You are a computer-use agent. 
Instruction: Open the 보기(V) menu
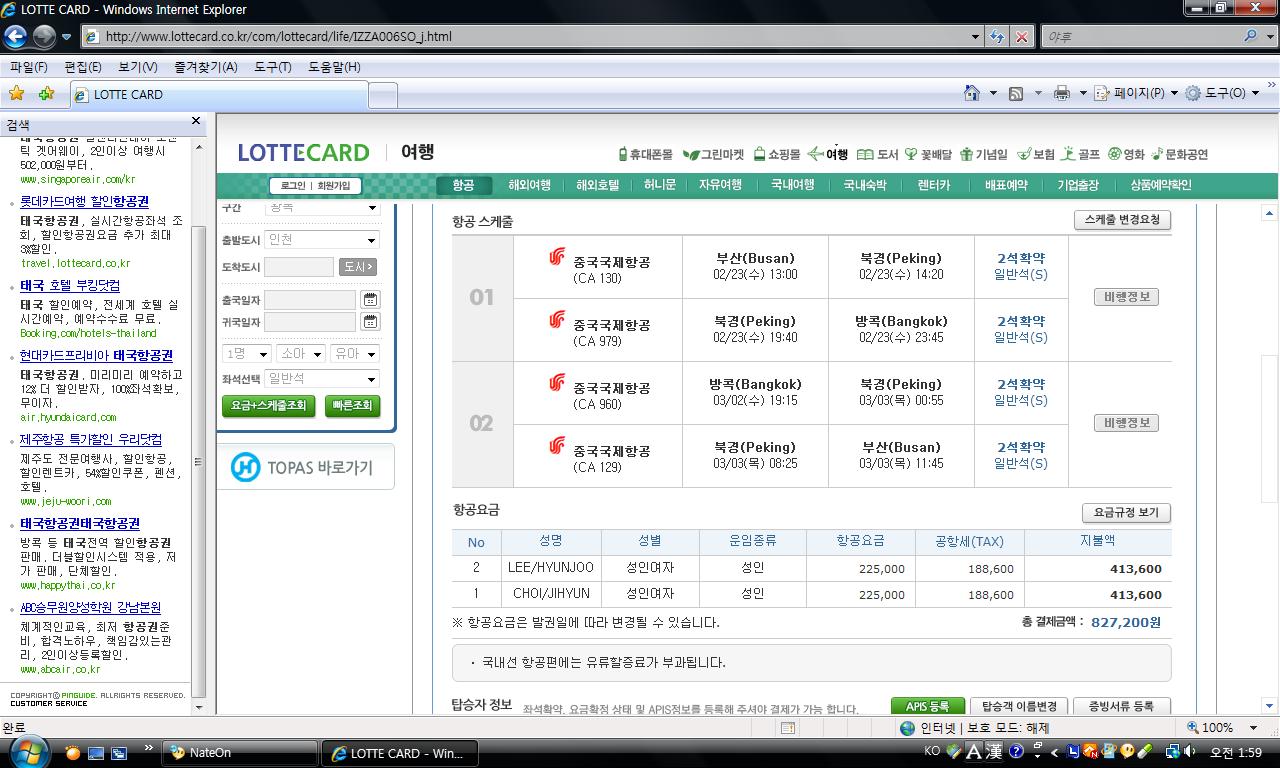pos(138,67)
